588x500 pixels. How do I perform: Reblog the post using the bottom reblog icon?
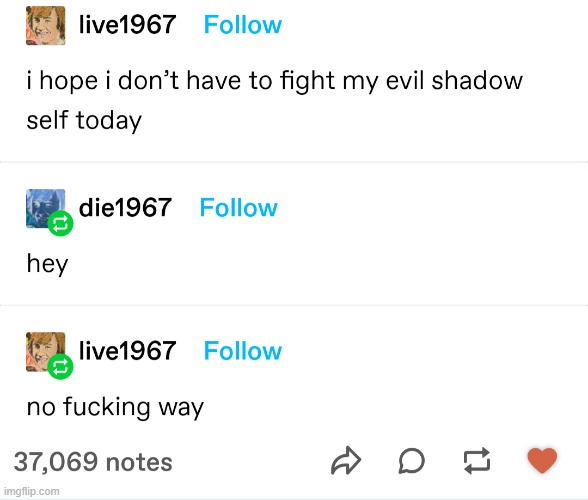tap(477, 461)
